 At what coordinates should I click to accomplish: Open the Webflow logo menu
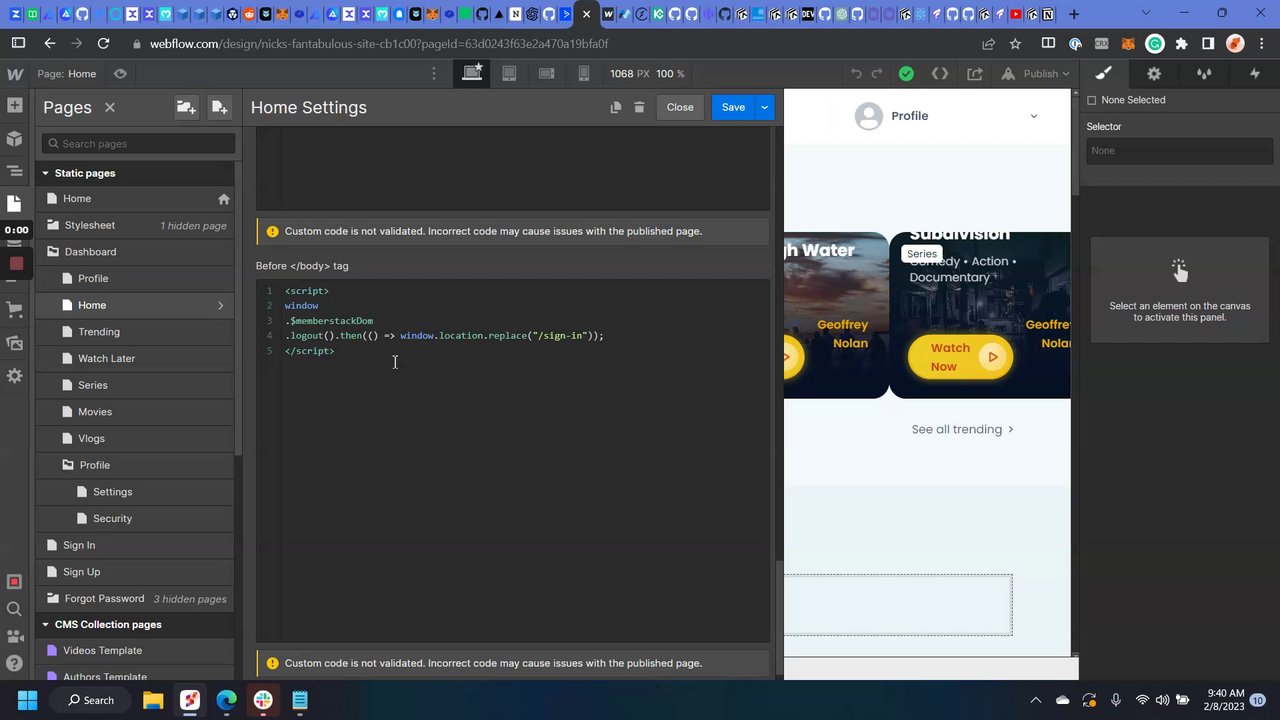click(15, 74)
